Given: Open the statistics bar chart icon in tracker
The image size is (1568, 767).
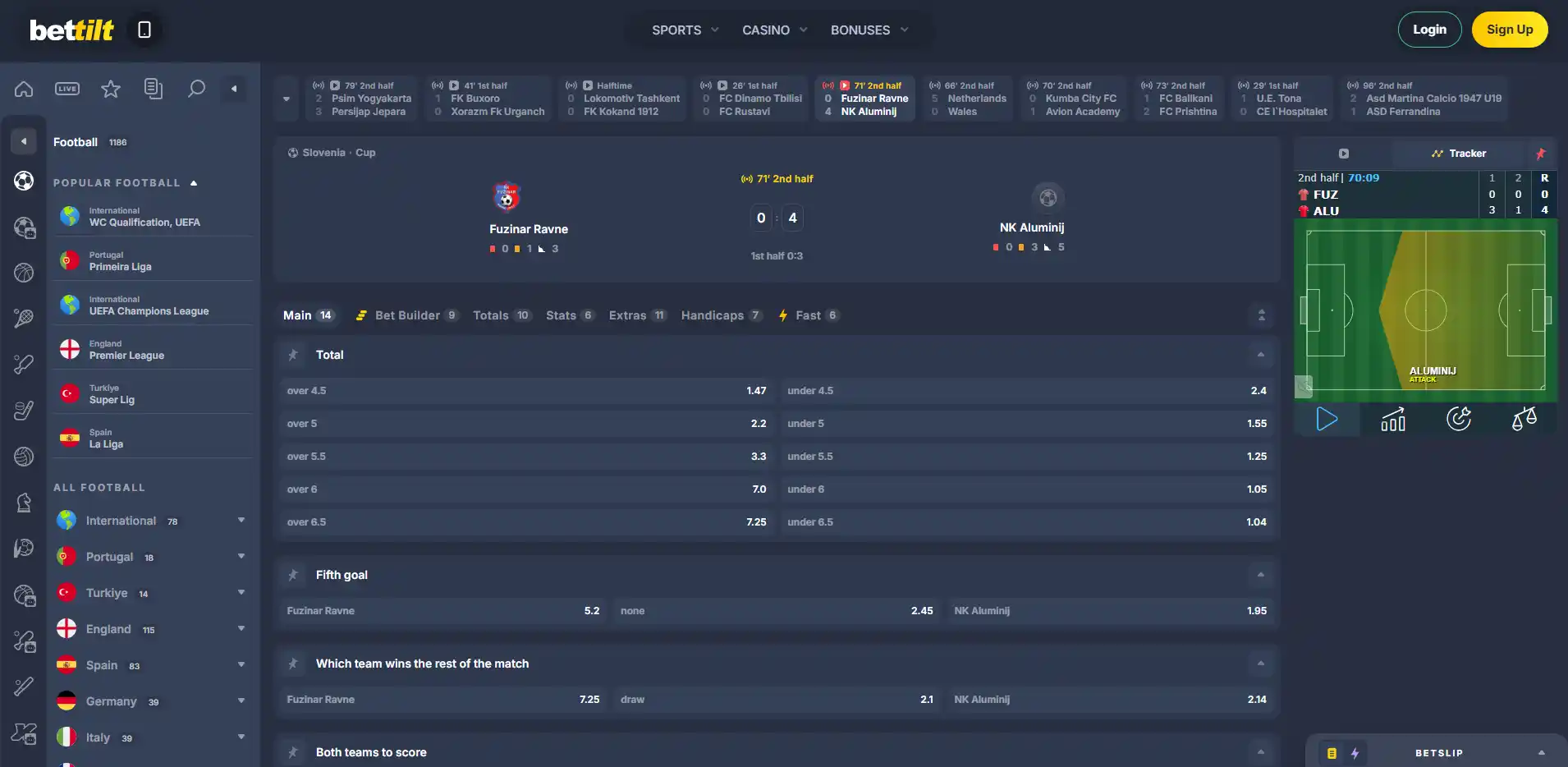Looking at the screenshot, I should pyautogui.click(x=1393, y=419).
